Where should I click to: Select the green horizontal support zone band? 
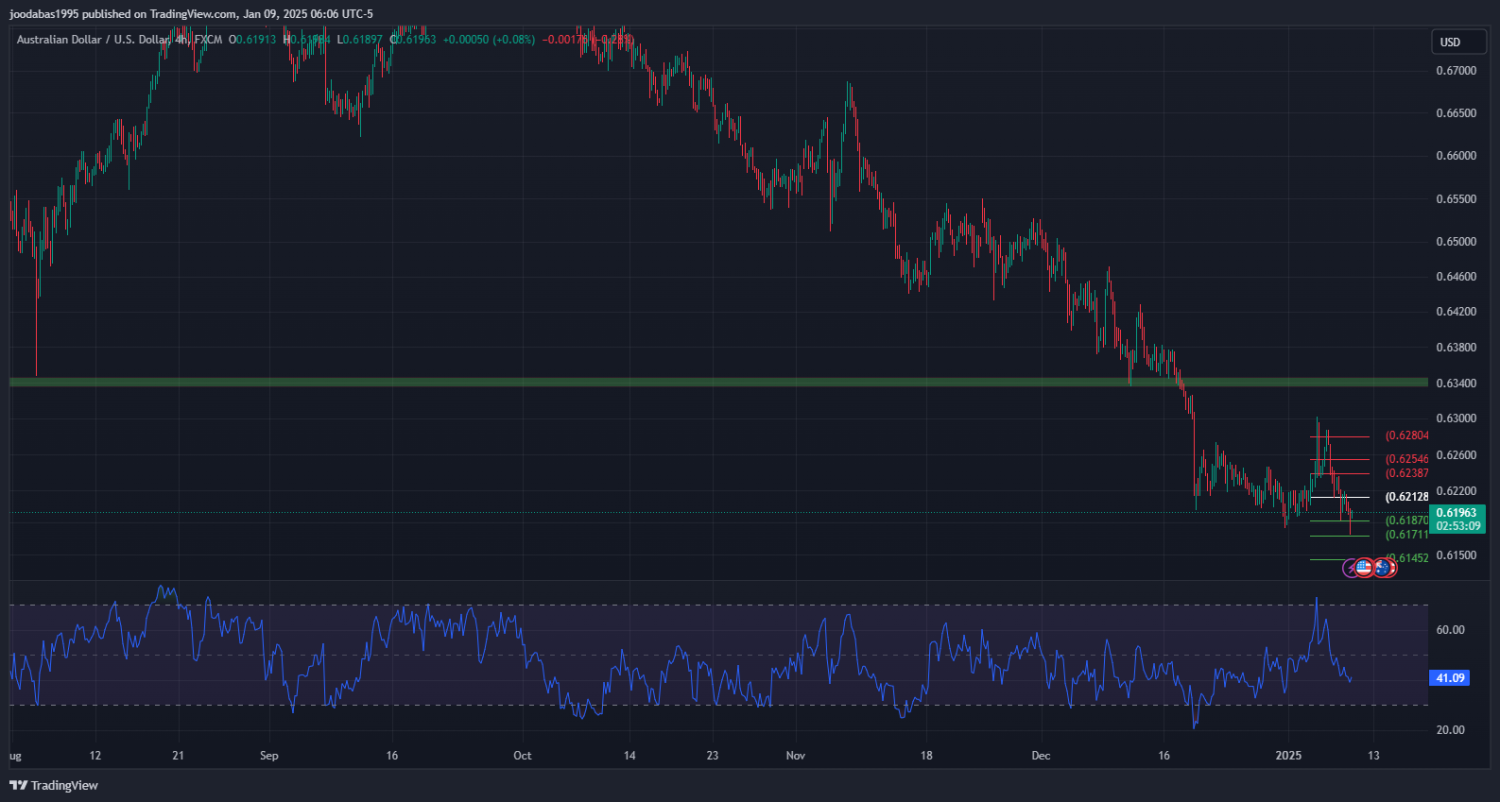point(700,382)
